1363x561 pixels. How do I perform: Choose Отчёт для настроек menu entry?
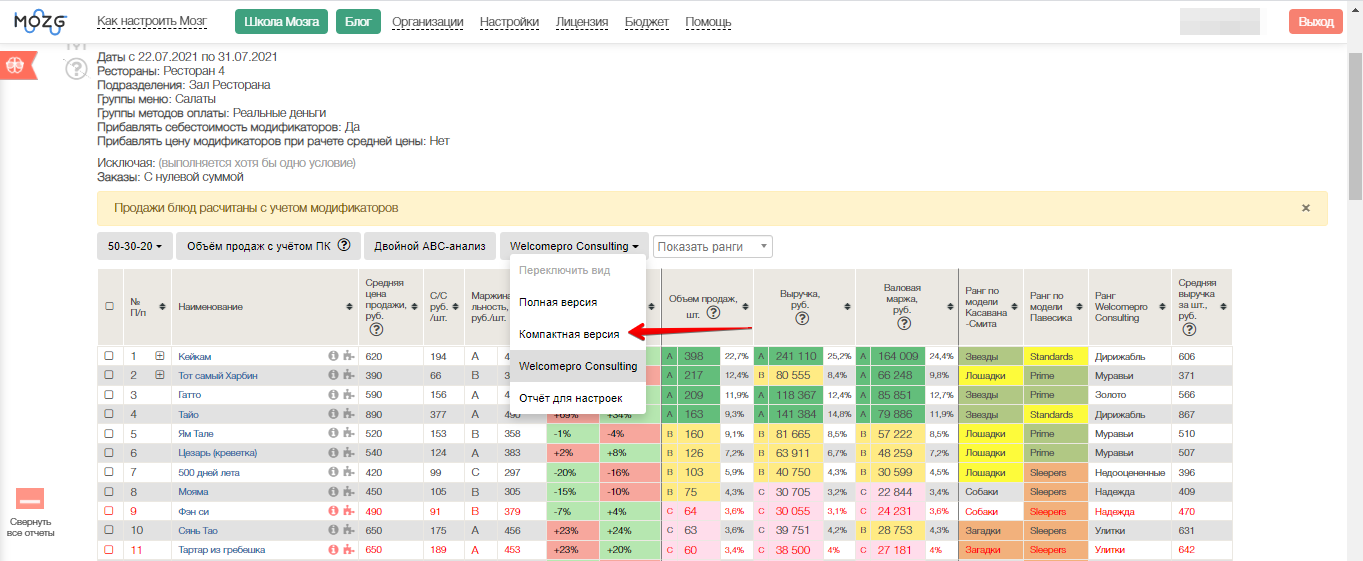point(570,398)
